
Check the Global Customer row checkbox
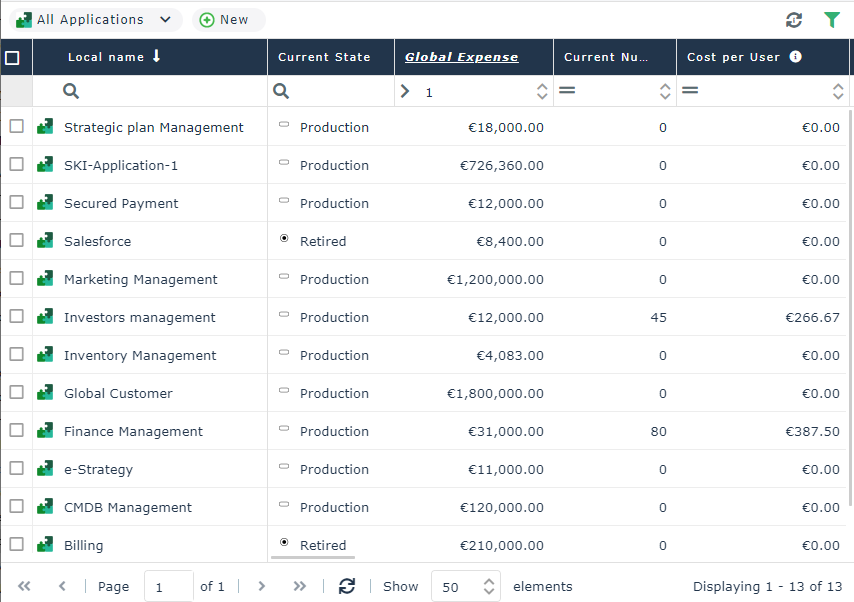coord(16,393)
